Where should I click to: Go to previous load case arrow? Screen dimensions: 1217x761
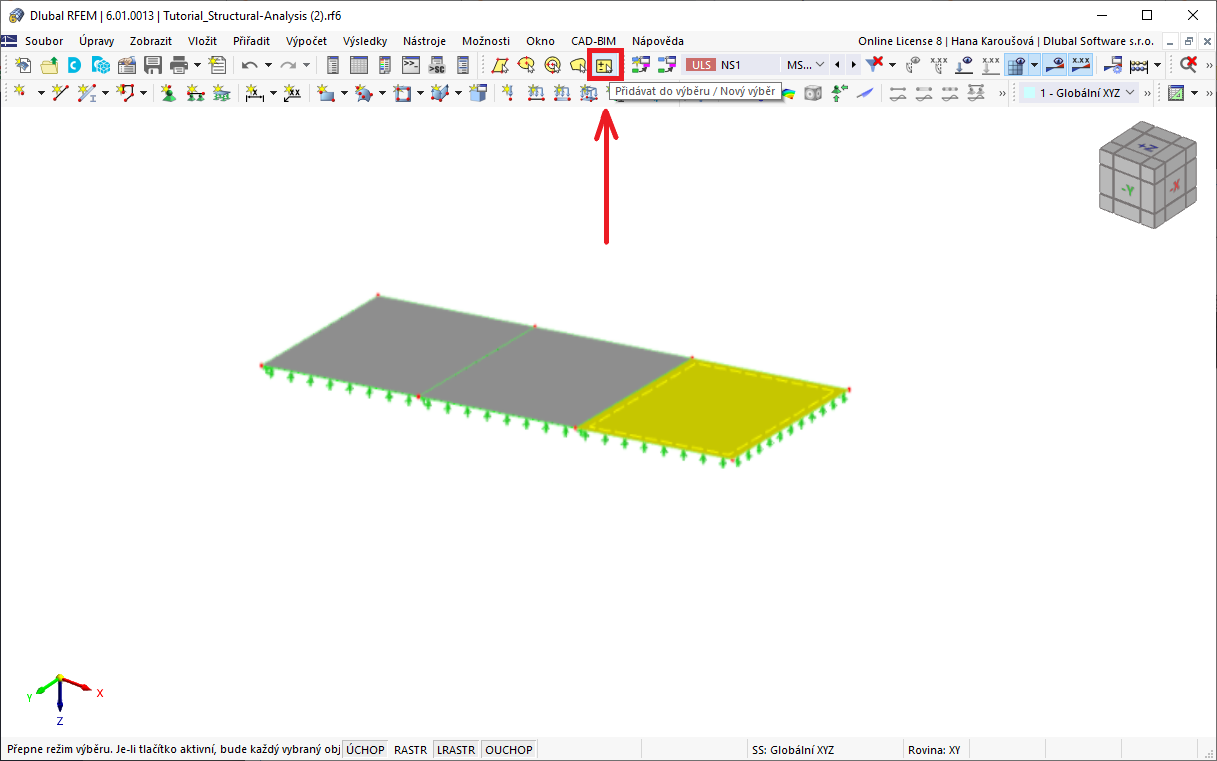click(x=837, y=65)
